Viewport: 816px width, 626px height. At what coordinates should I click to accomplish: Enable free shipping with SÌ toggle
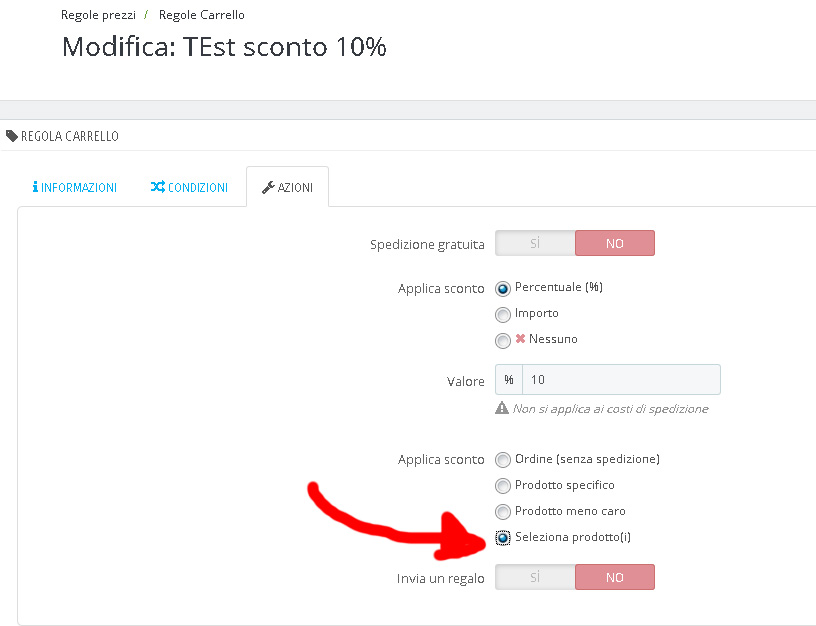(535, 243)
